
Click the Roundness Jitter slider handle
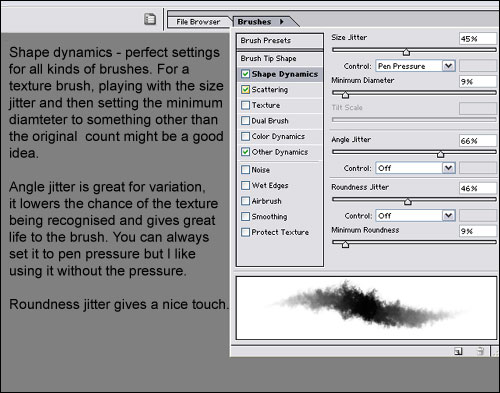(408, 202)
